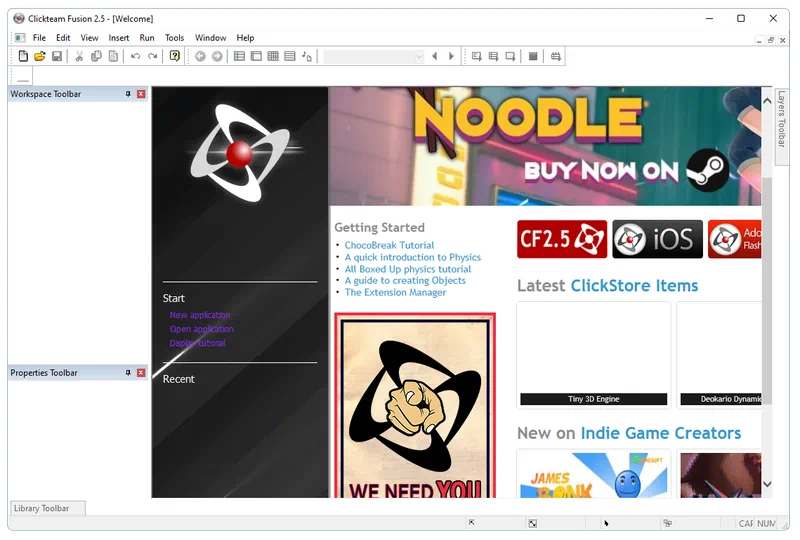Open the Deokario Dynamic store item
The width and height of the screenshot is (800, 540).
[x=719, y=355]
